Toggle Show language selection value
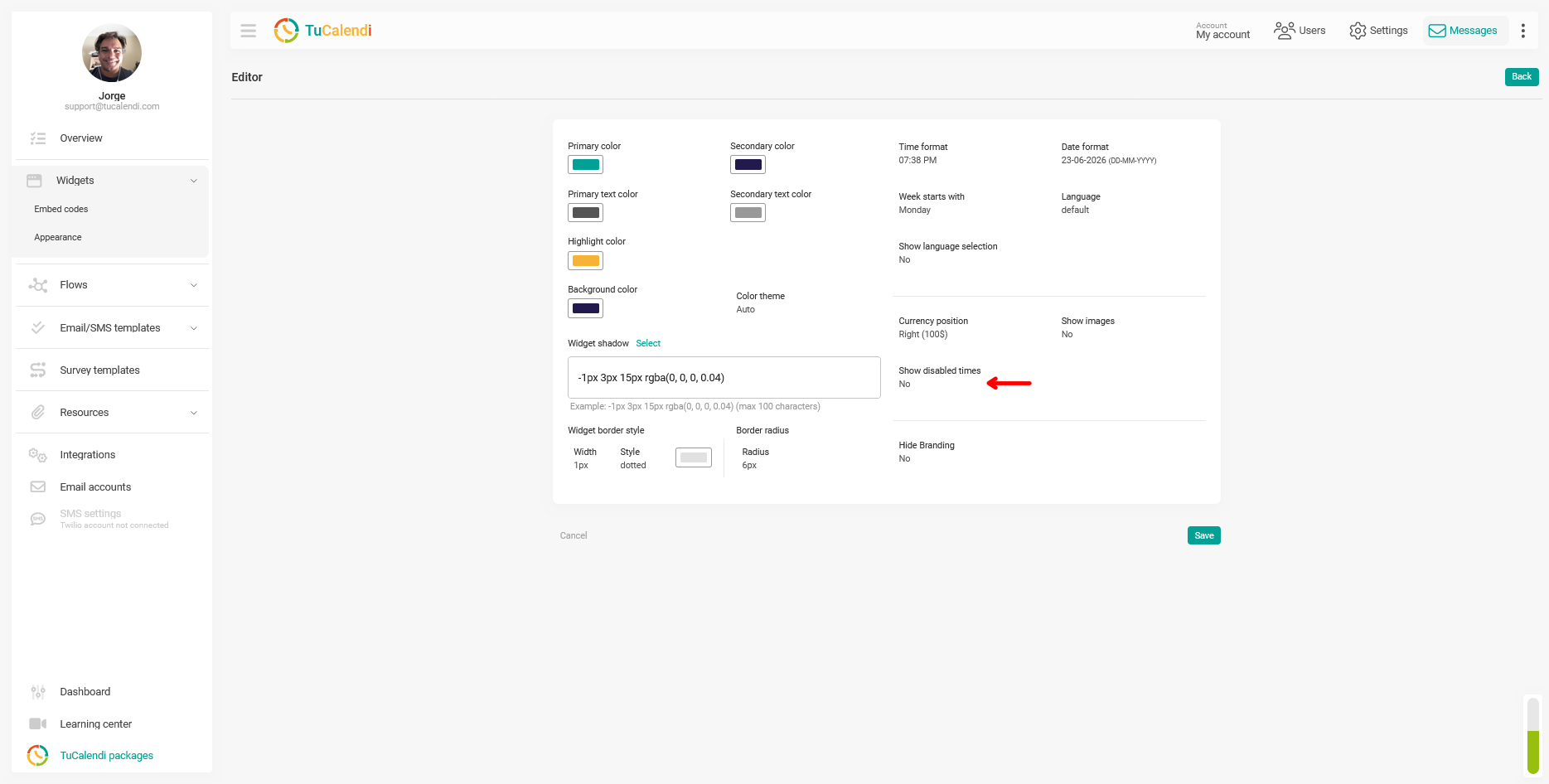The height and width of the screenshot is (784, 1549). tap(904, 260)
